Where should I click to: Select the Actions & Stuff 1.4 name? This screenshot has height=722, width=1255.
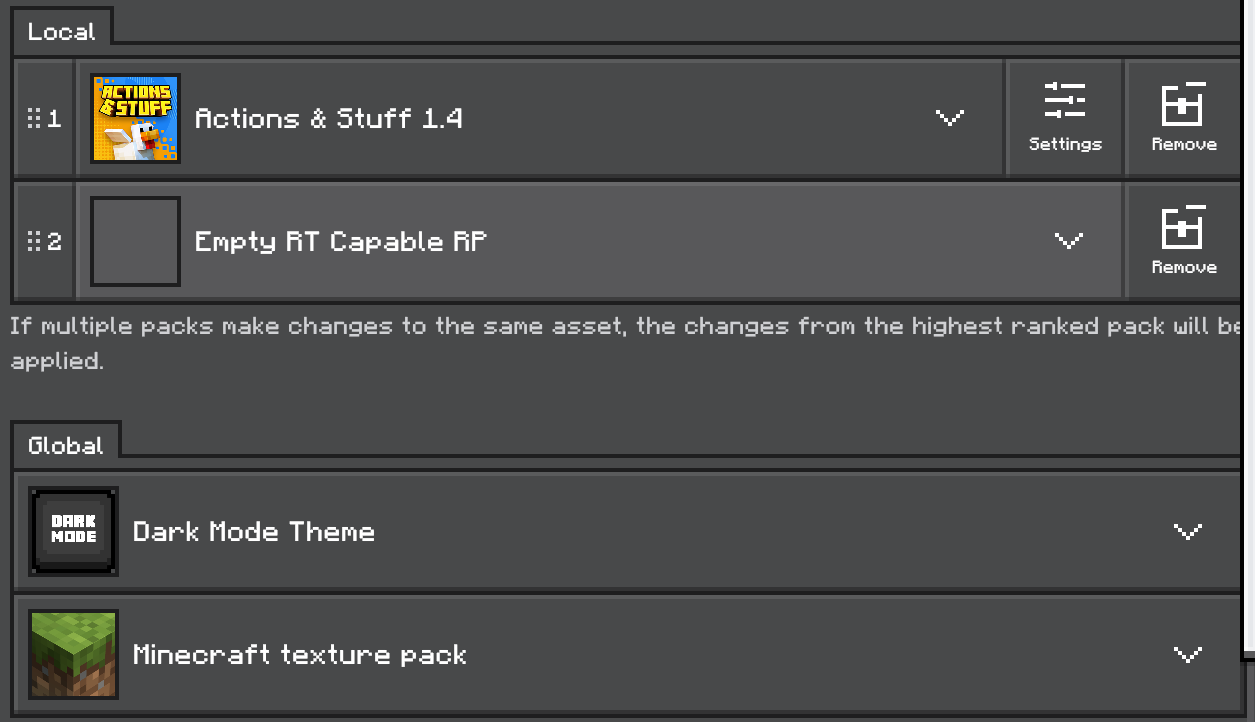point(328,119)
